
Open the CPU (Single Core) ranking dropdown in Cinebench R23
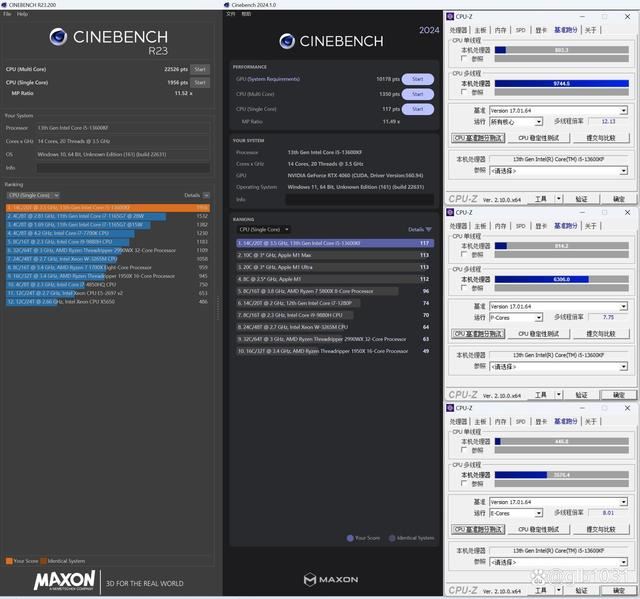(33, 195)
